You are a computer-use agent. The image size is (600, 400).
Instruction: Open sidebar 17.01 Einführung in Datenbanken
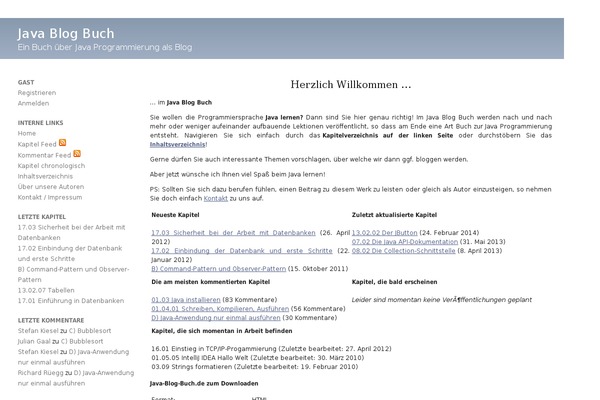tap(71, 301)
